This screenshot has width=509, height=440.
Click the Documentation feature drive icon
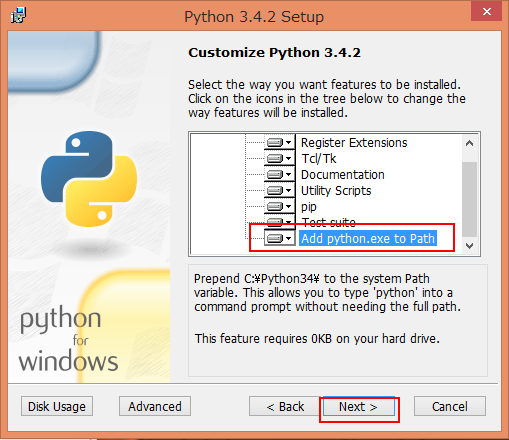(x=279, y=175)
